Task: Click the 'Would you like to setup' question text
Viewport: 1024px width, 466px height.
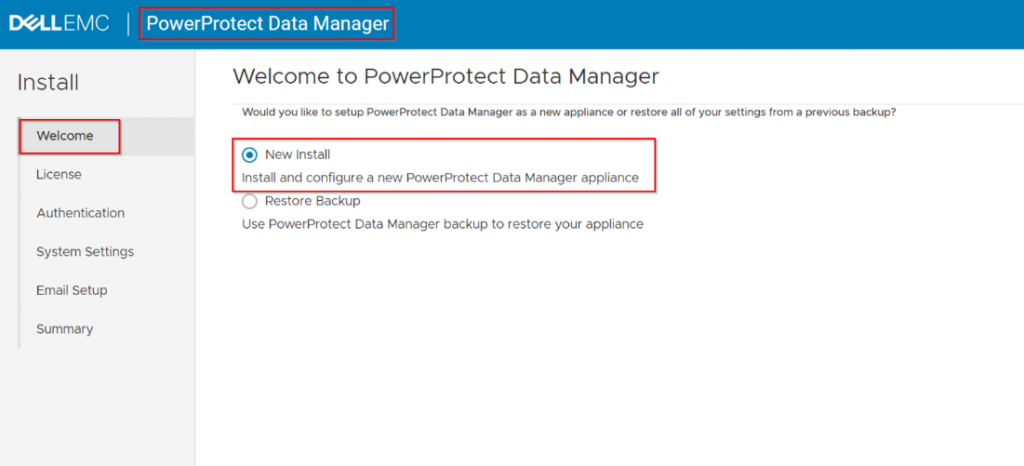Action: [x=568, y=112]
